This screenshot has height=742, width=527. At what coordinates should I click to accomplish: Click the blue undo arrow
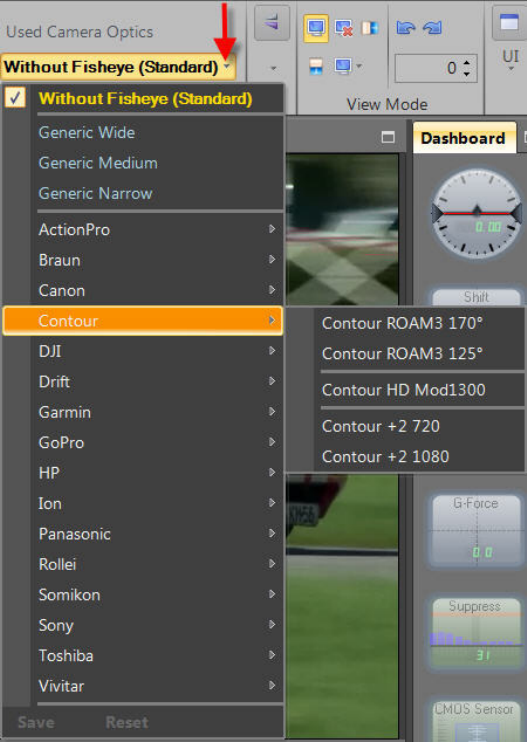405,27
